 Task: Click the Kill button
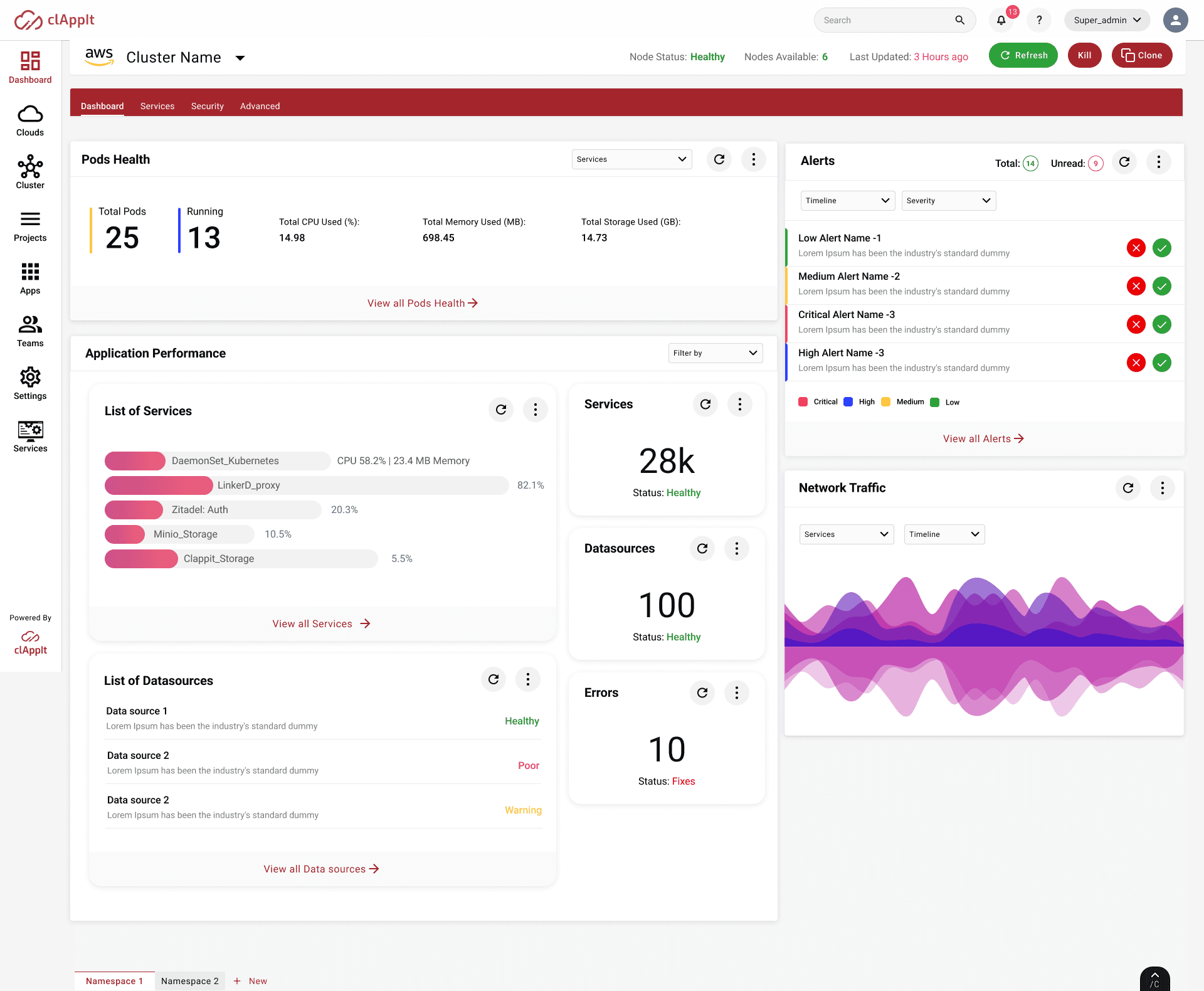point(1085,55)
